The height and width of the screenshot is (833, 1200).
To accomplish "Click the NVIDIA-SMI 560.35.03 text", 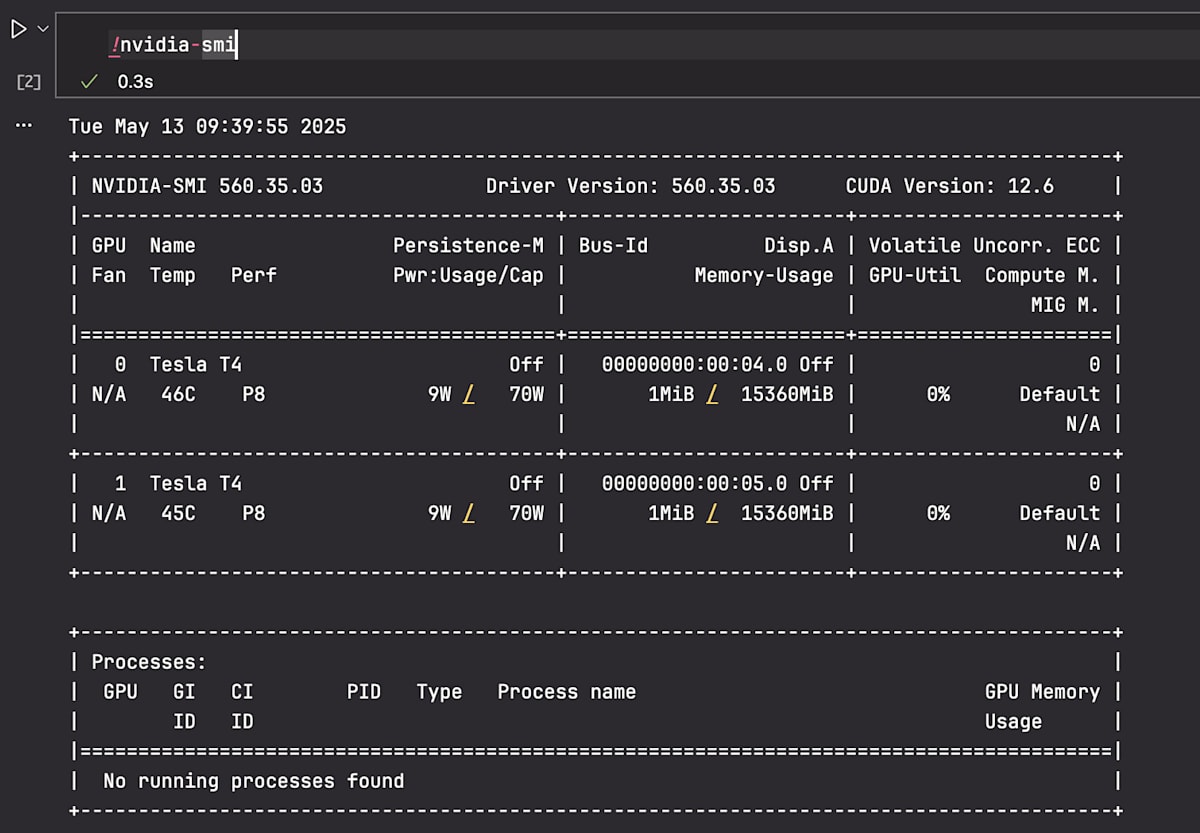I will pos(207,186).
